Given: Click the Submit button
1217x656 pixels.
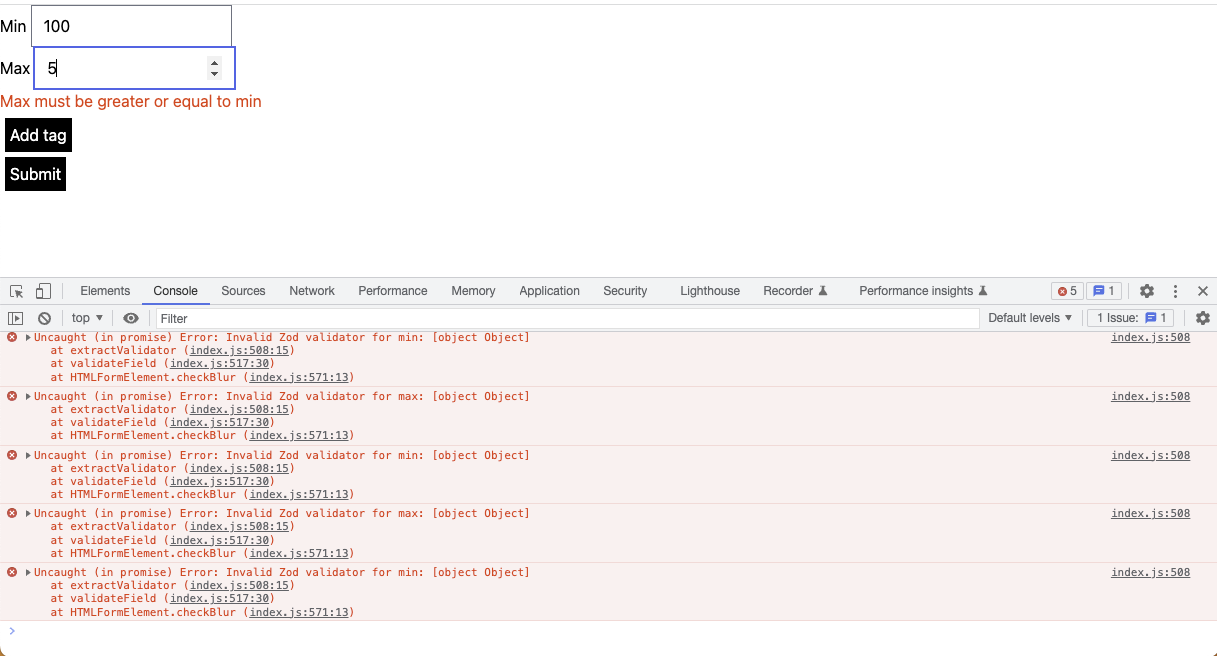Looking at the screenshot, I should tap(35, 173).
